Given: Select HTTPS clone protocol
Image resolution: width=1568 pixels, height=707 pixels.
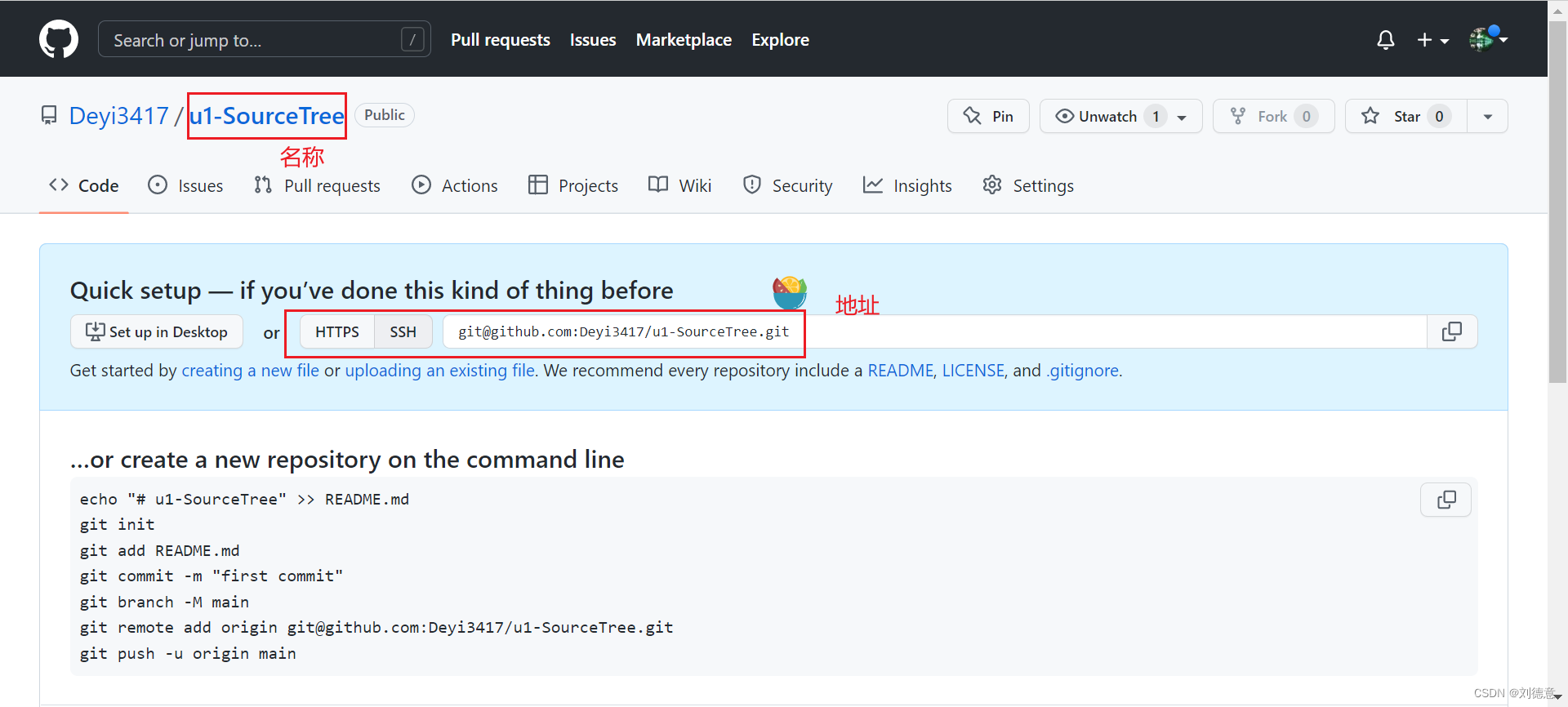Looking at the screenshot, I should pos(336,331).
